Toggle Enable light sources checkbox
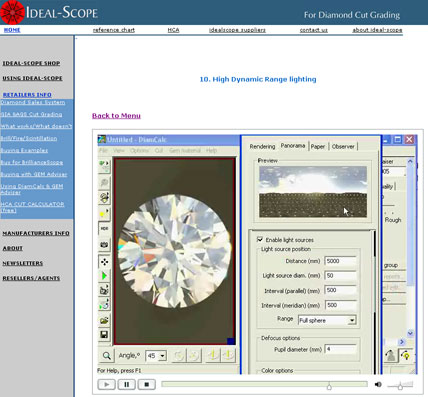Screen dimensions: 428x397 260,239
